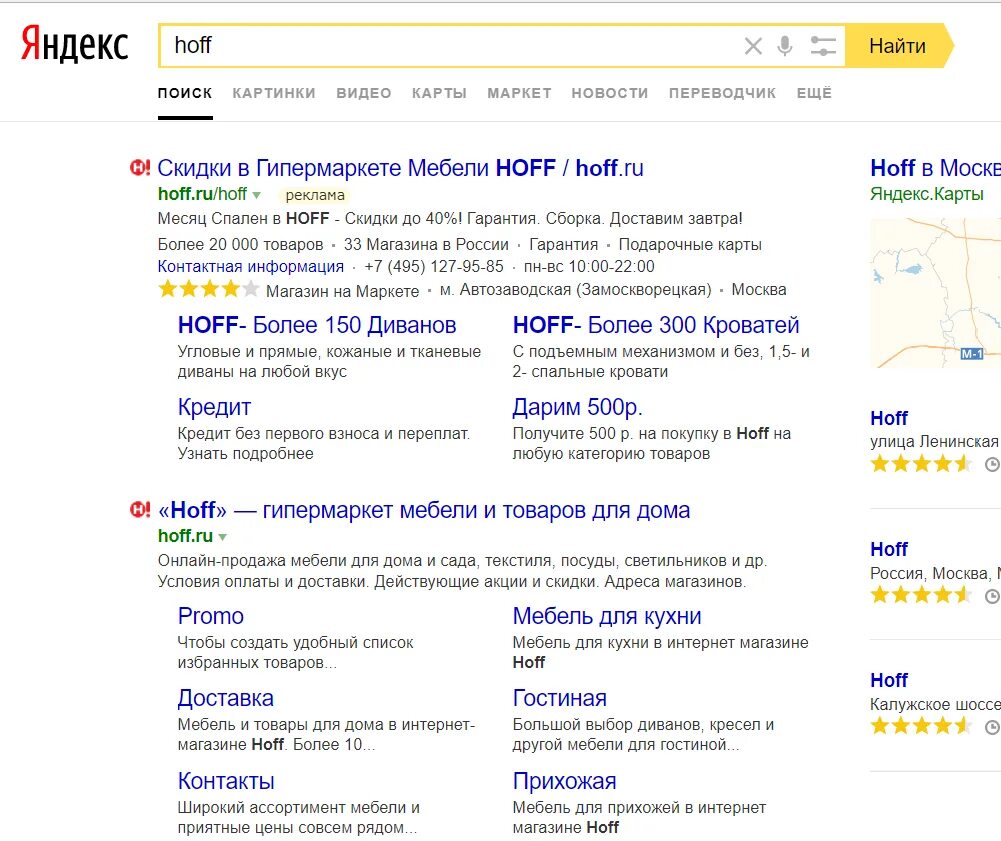Click Подарочные карты text in ad
The height and width of the screenshot is (841, 1001).
tap(690, 245)
